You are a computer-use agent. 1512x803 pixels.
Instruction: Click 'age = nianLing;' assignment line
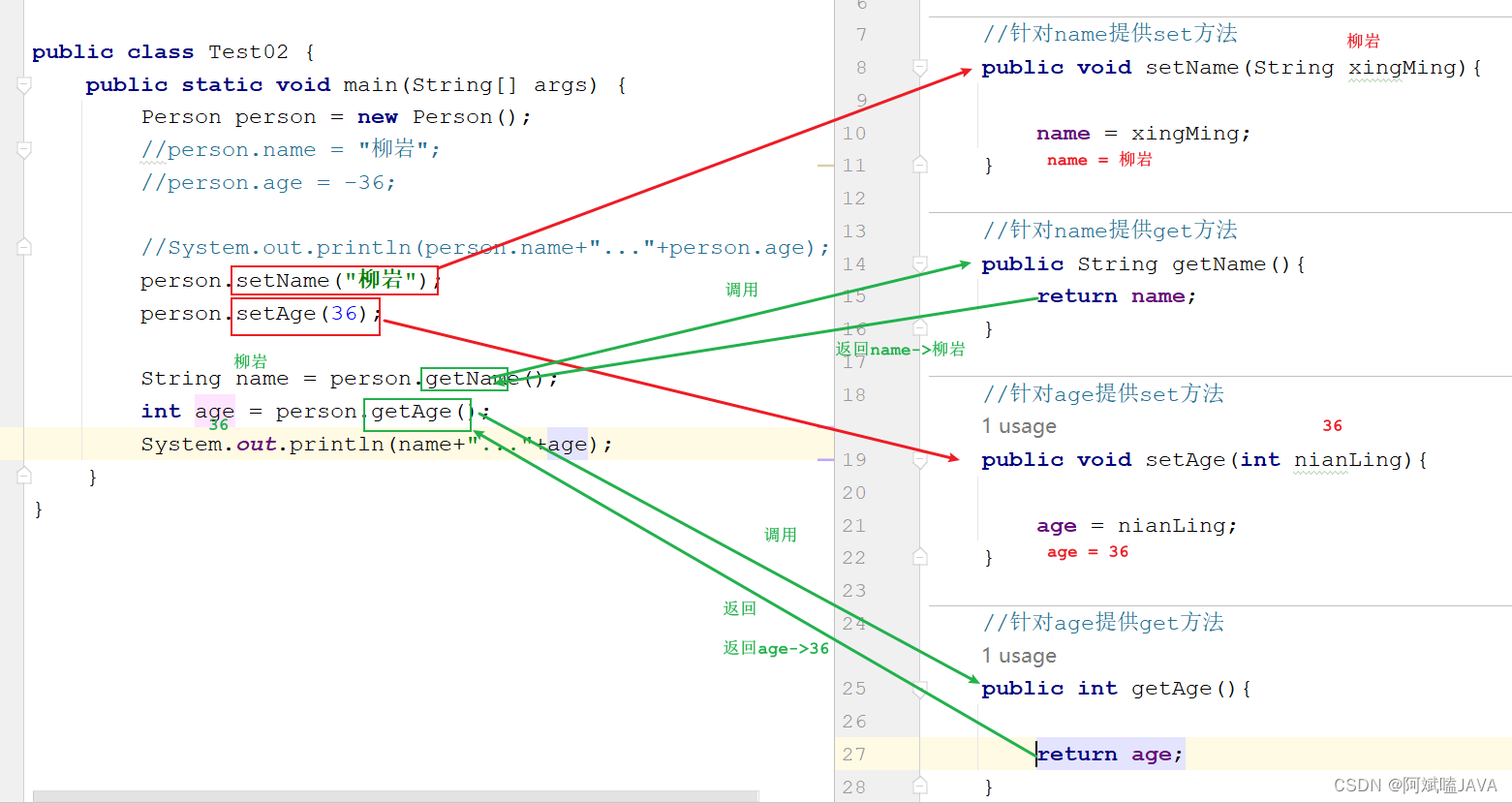coord(1137,526)
